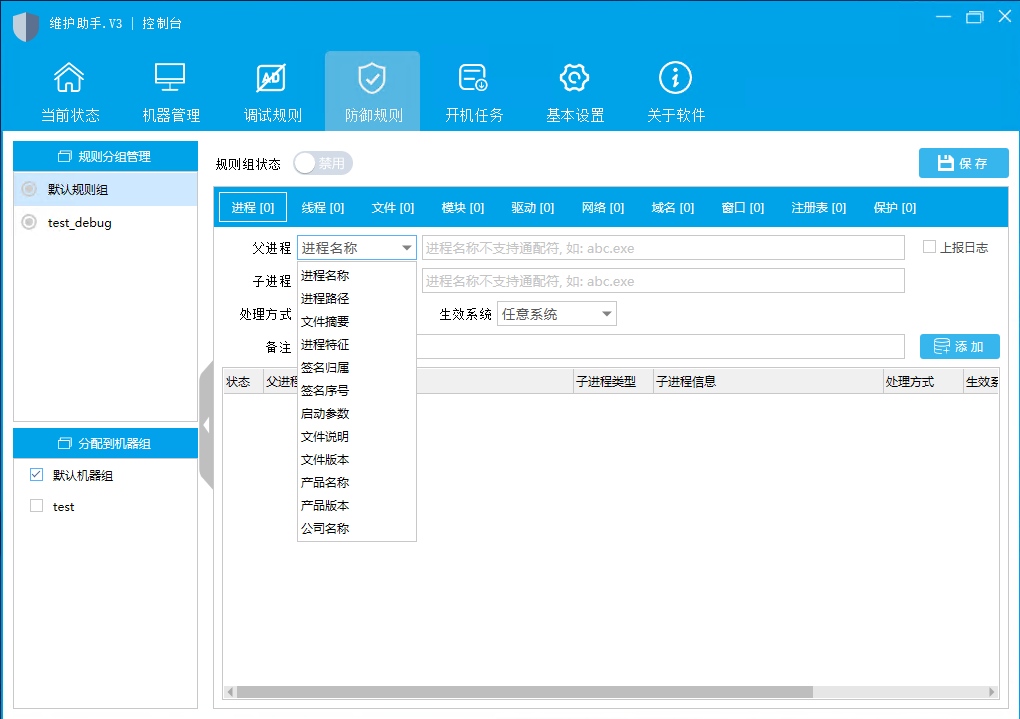Open the 生效系统 dropdown
Image resolution: width=1020 pixels, height=719 pixels.
coord(557,314)
